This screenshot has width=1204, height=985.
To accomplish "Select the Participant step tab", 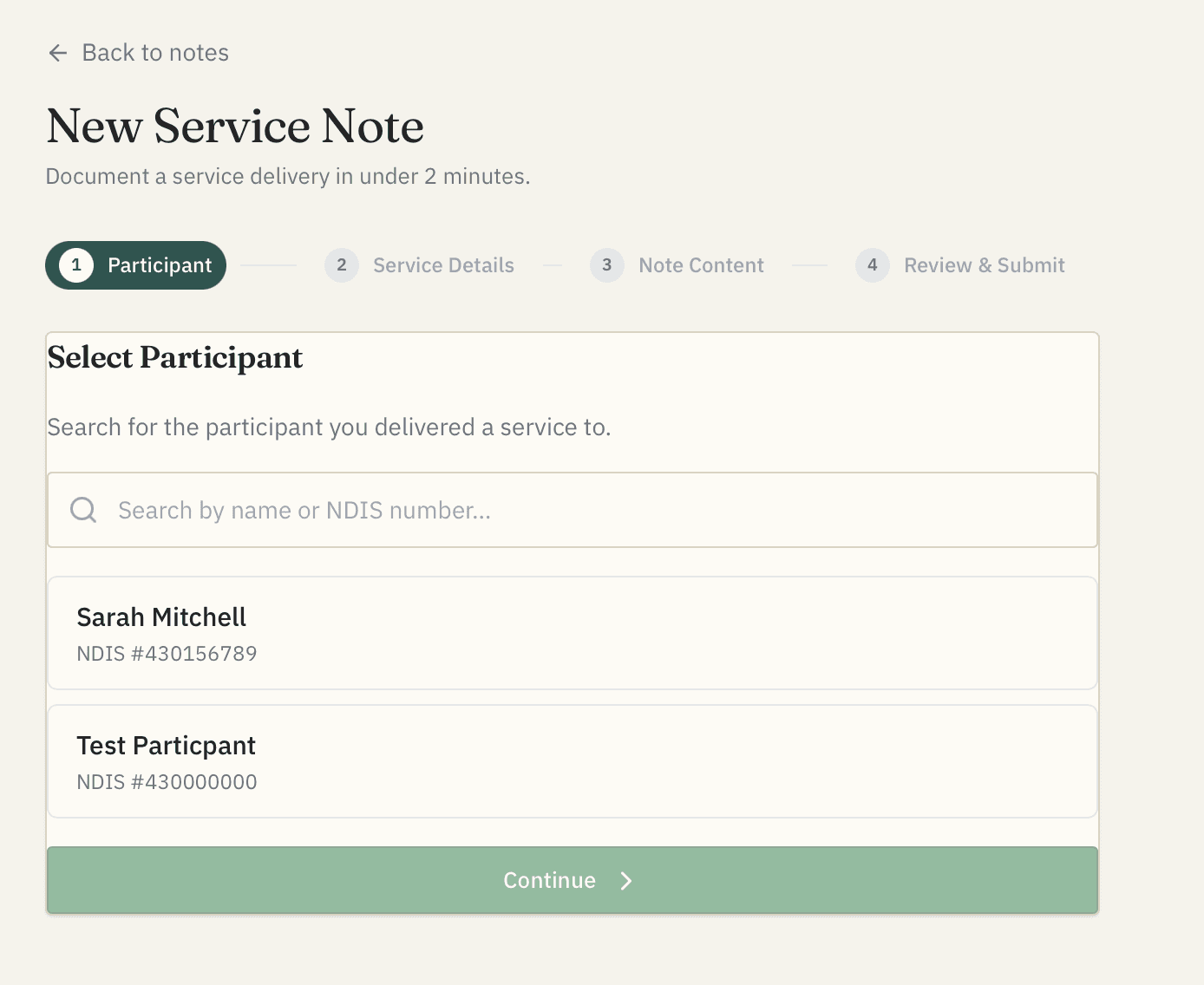I will pyautogui.click(x=135, y=265).
